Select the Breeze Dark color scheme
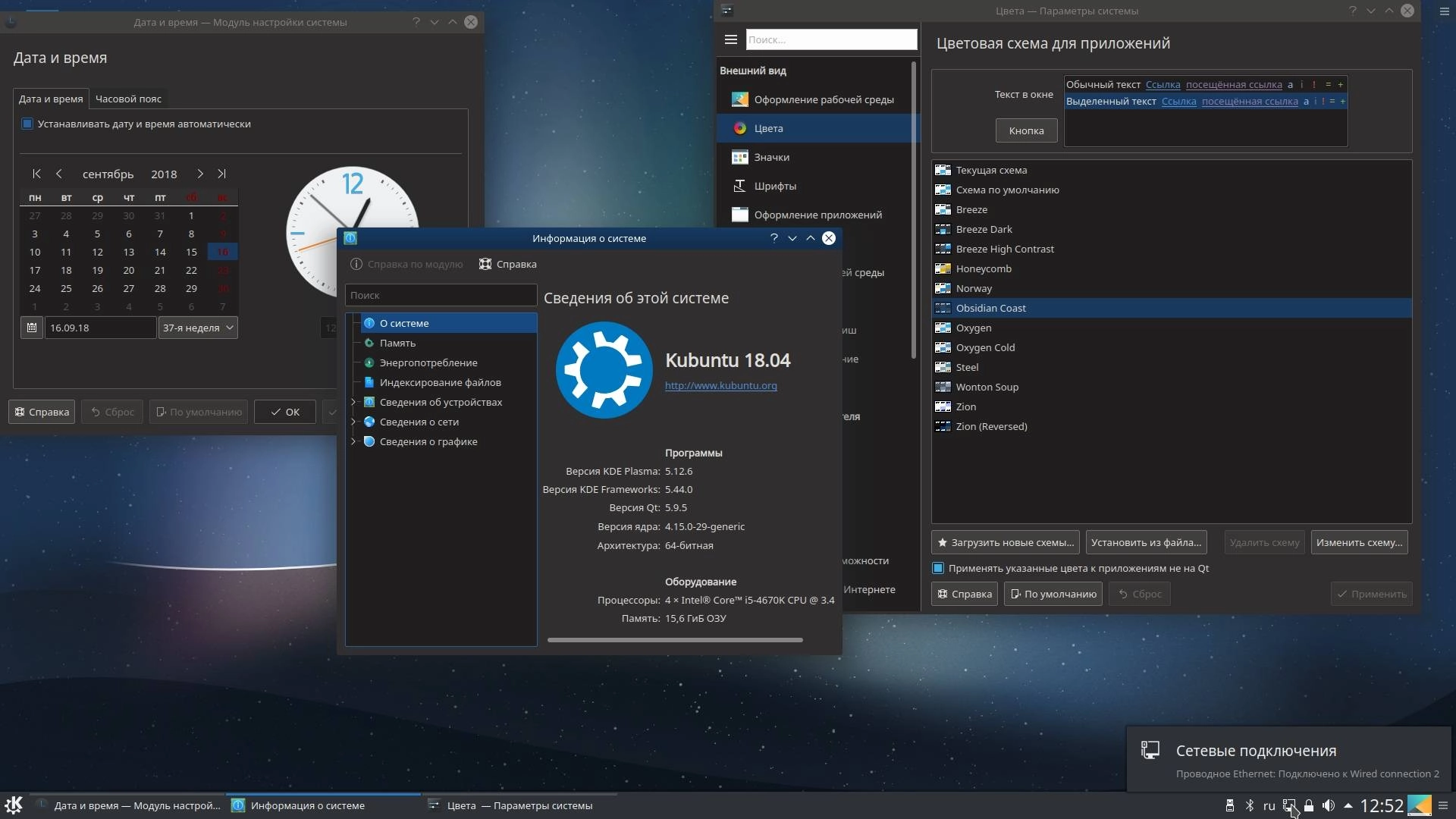Viewport: 1456px width, 819px height. (x=1171, y=229)
